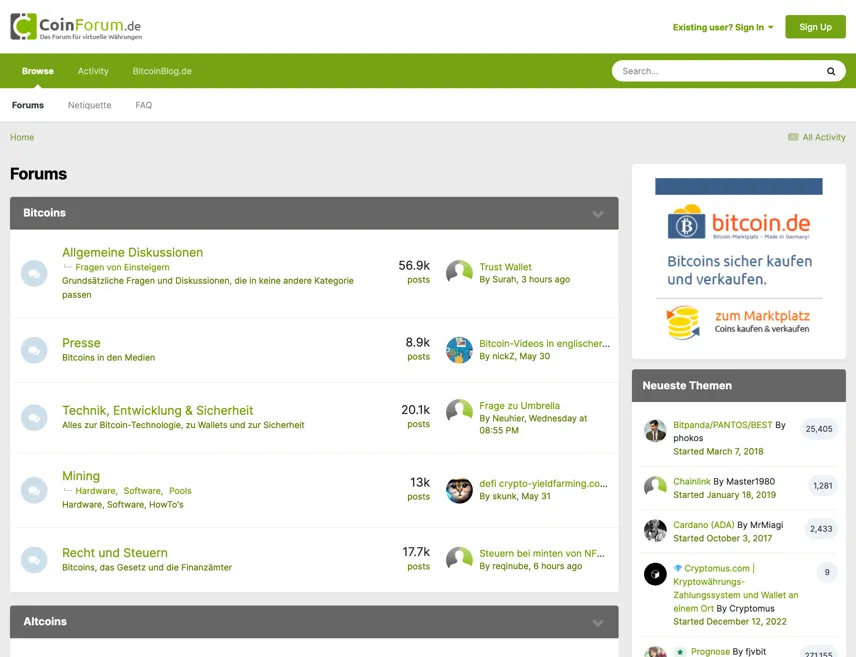
Task: Open the Activity menu tab
Action: 93,71
